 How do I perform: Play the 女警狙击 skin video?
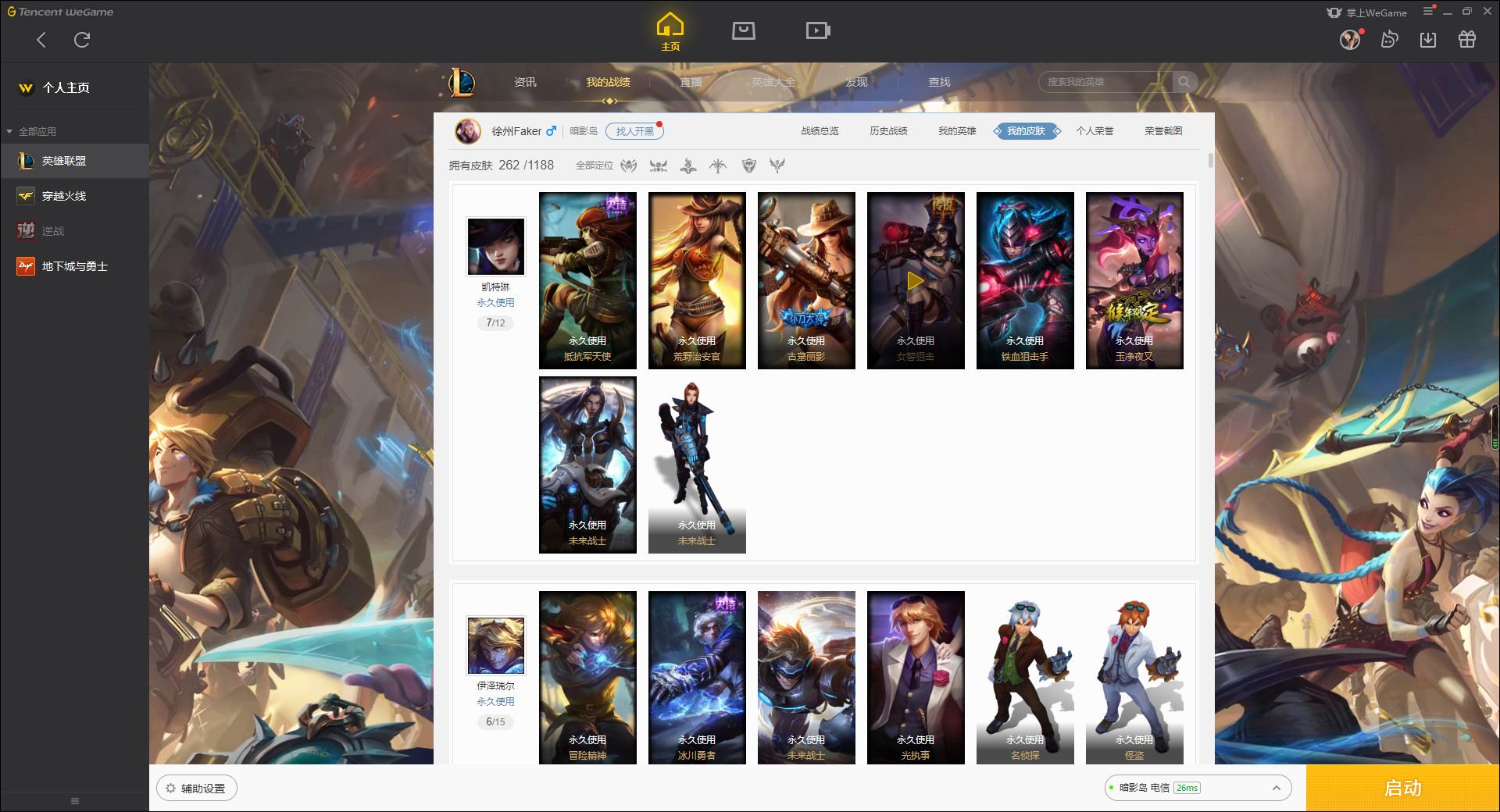(916, 280)
